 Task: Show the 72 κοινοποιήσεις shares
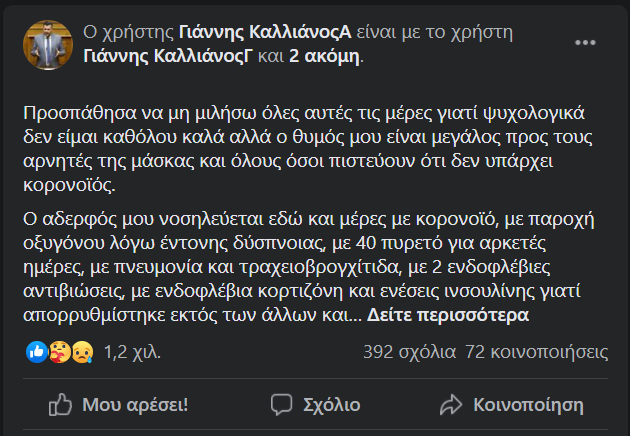537,352
